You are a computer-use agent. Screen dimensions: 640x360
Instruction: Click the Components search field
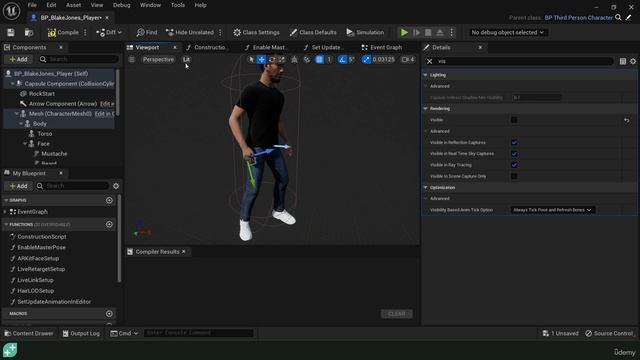78,60
